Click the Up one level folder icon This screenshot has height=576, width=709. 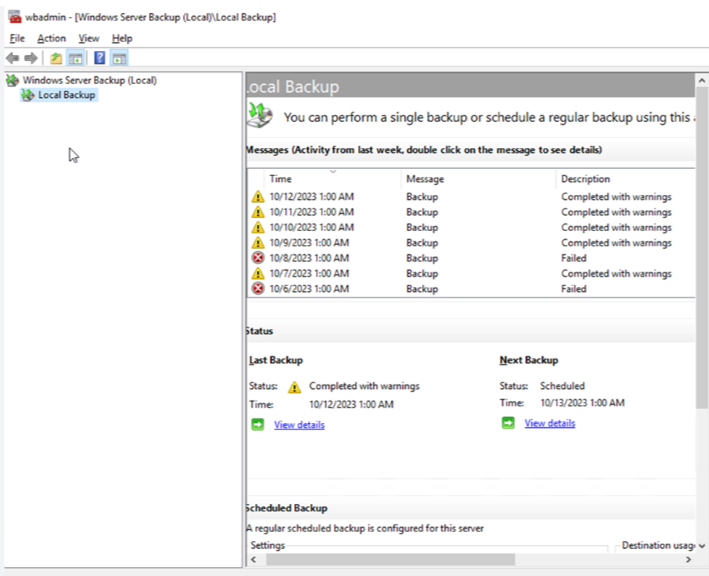(56, 58)
